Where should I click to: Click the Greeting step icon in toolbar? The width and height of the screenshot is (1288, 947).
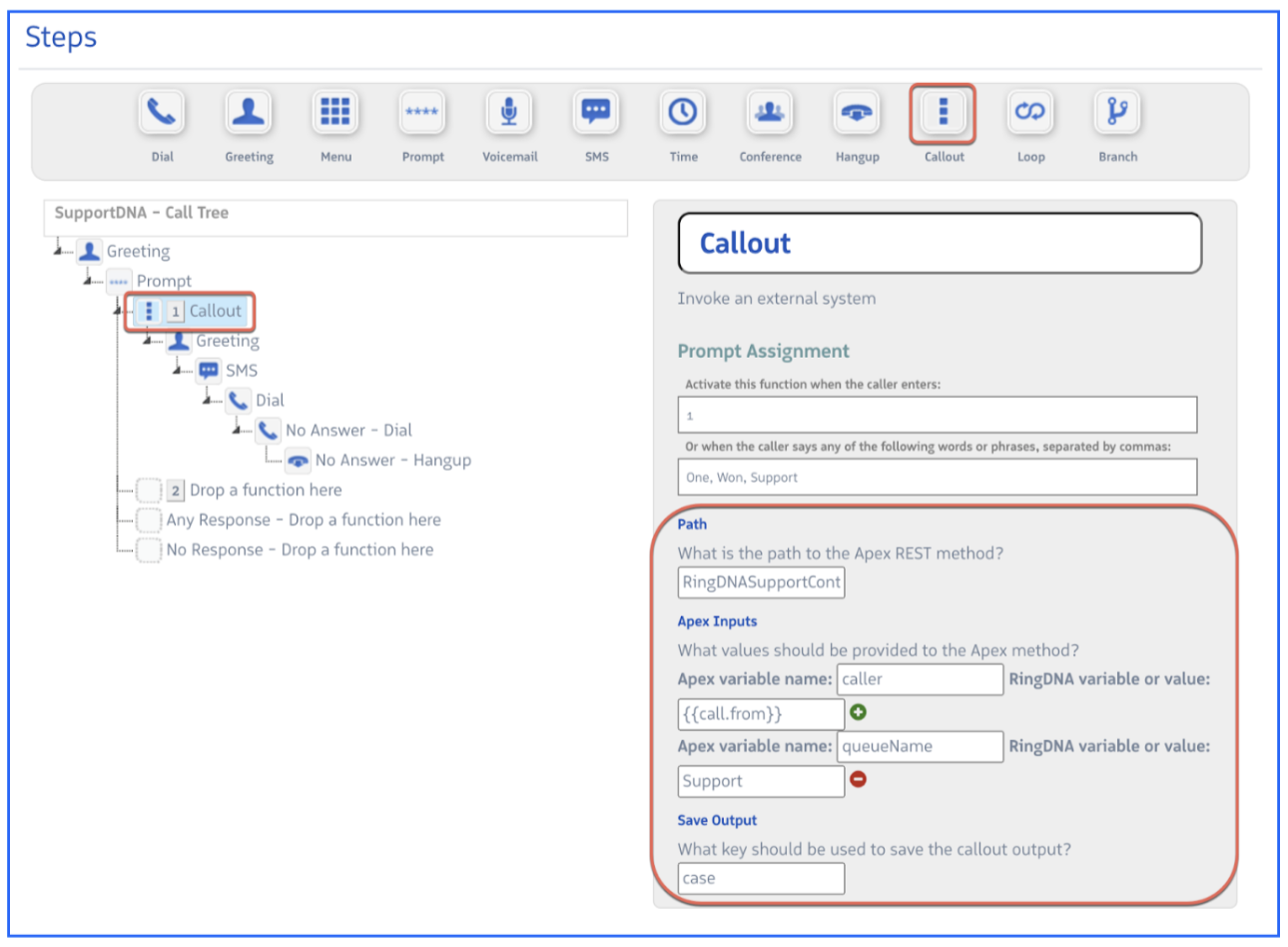pyautogui.click(x=248, y=113)
